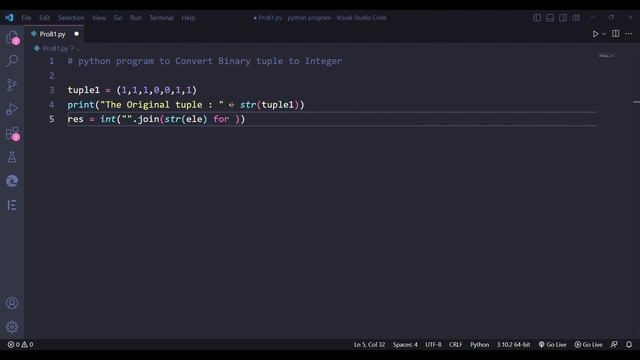Click the second Go Live button
This screenshot has height=360, width=640.
(588, 344)
